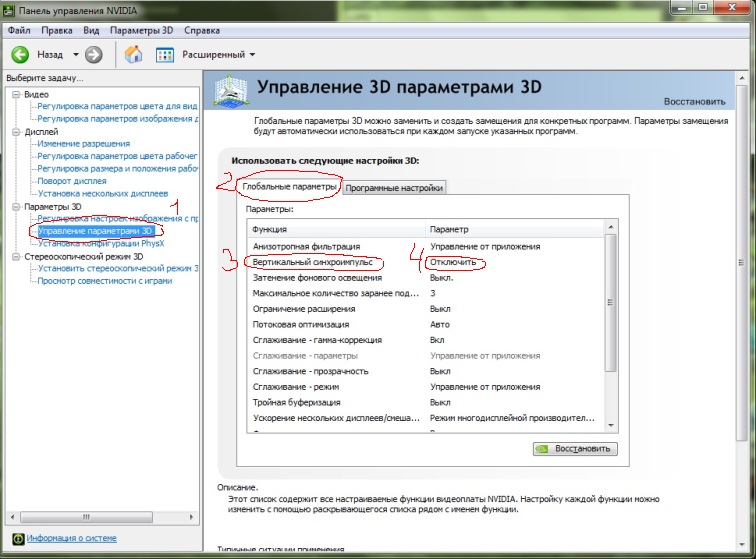Collapse the Параметры 3D tree node
Screen dimensions: 756x559
tap(16, 206)
